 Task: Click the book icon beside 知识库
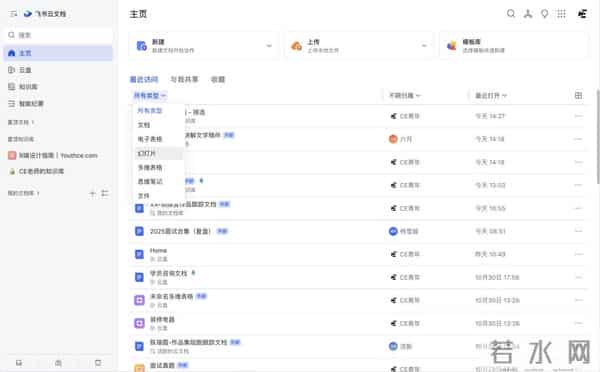pyautogui.click(x=11, y=87)
